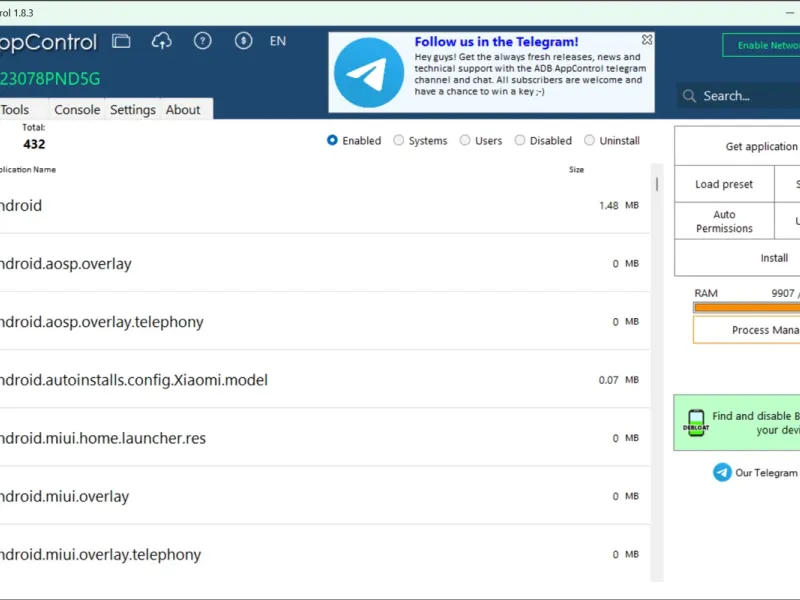Close the Telegram banner

pyautogui.click(x=647, y=39)
